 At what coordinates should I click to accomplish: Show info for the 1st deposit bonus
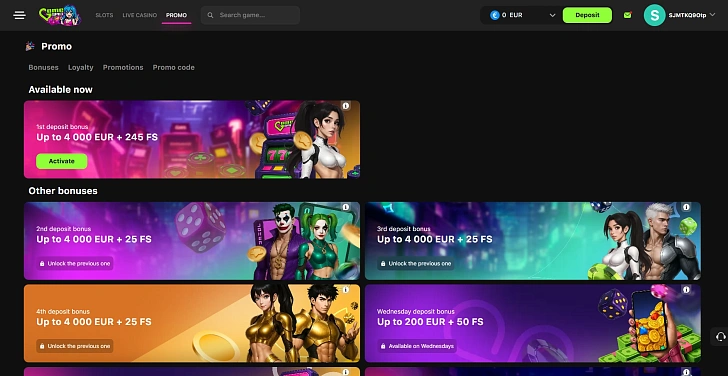pos(345,106)
